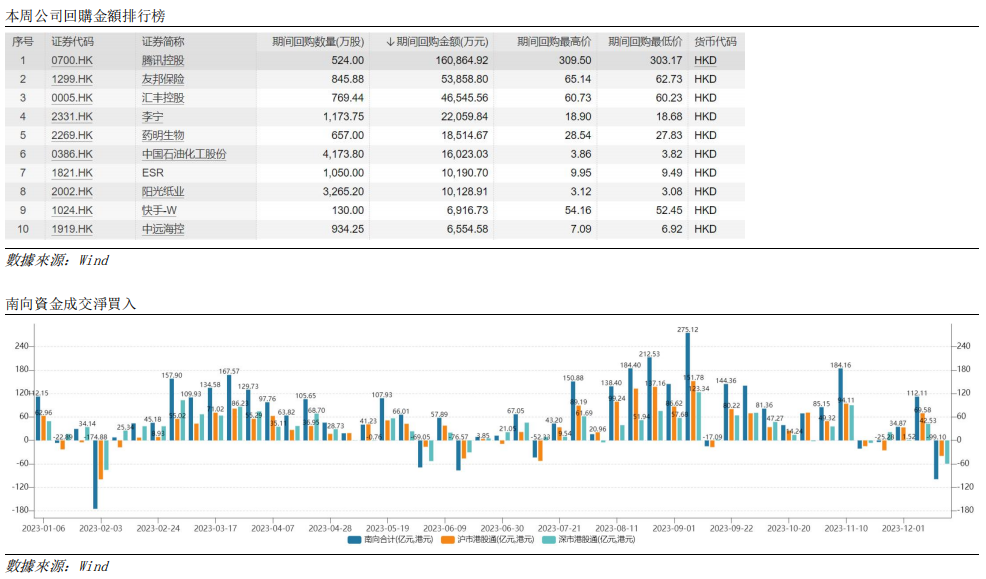Toggle 沪市港股通 orange legend swatch
The width and height of the screenshot is (986, 579).
tap(448, 540)
